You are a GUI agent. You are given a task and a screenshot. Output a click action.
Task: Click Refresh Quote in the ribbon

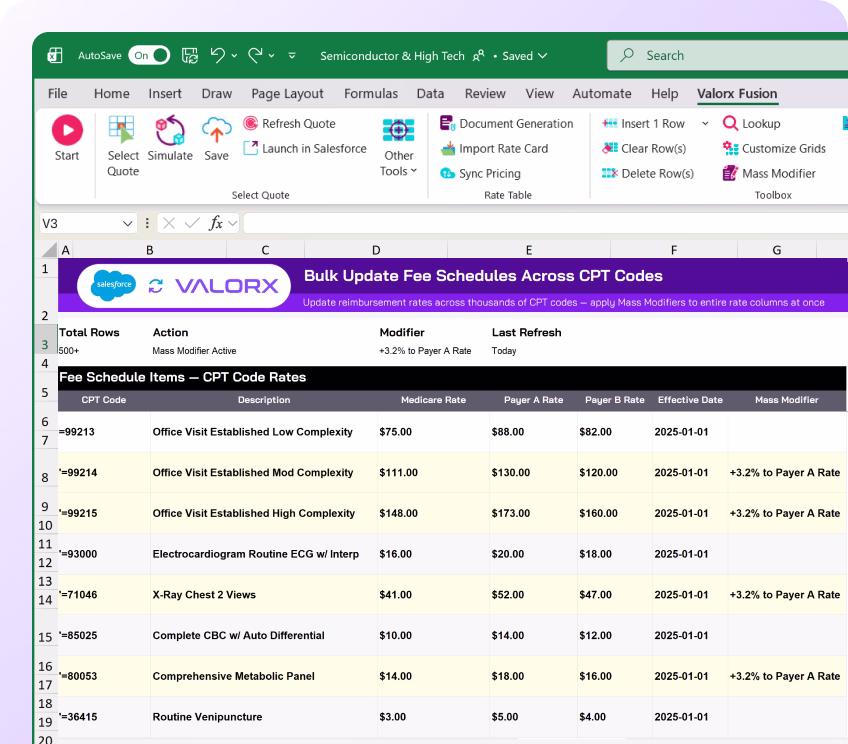pyautogui.click(x=289, y=123)
